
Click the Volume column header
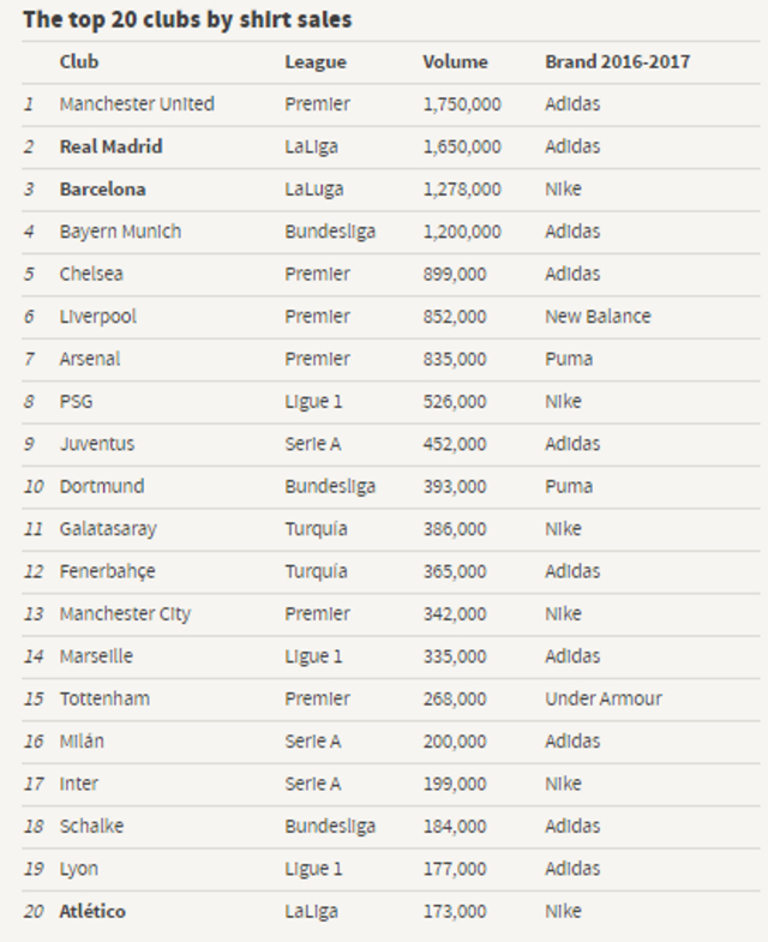point(455,62)
